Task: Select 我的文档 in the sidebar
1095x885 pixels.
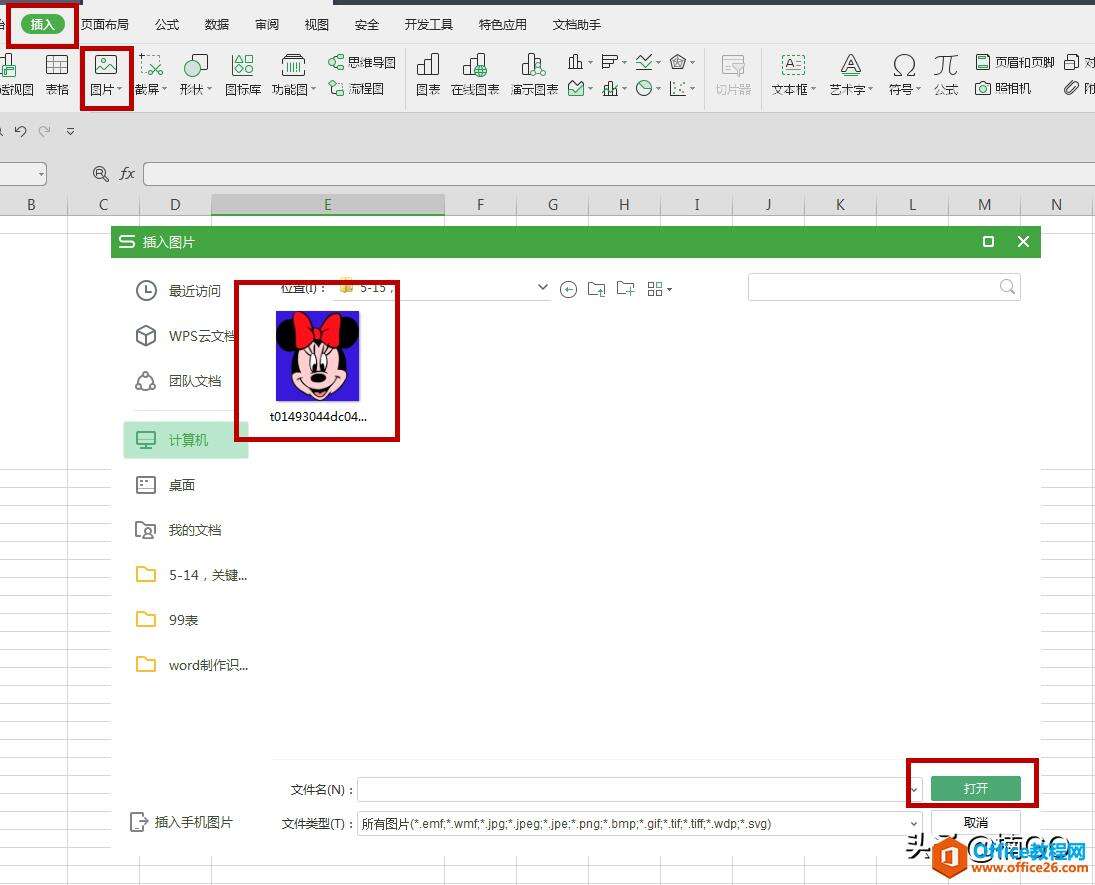Action: pyautogui.click(x=195, y=530)
